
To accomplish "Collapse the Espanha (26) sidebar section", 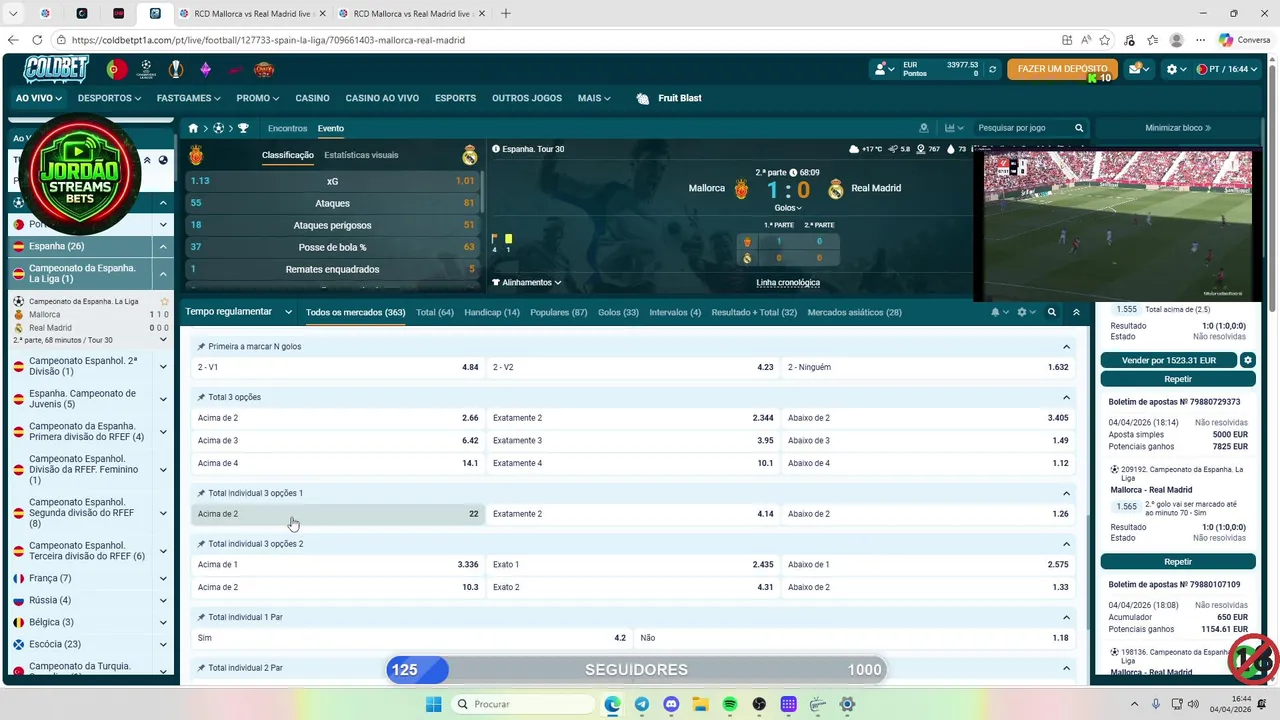I will coord(163,246).
